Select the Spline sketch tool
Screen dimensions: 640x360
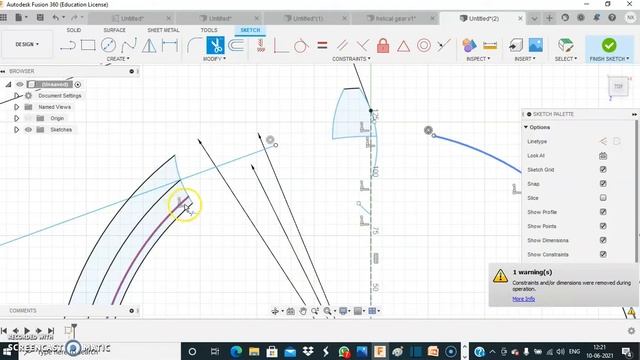129,45
